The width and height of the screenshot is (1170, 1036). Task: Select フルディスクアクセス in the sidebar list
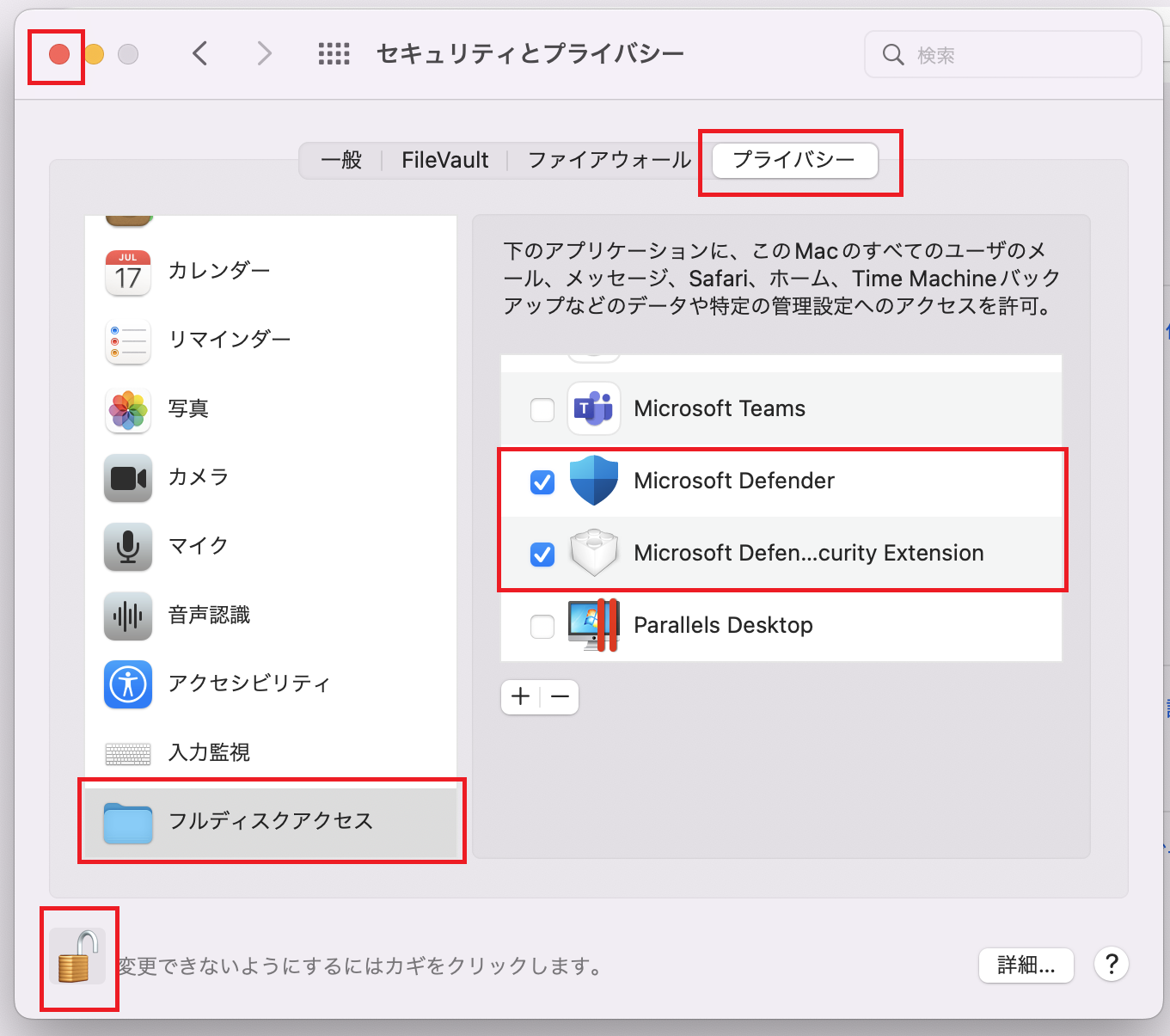[x=271, y=822]
